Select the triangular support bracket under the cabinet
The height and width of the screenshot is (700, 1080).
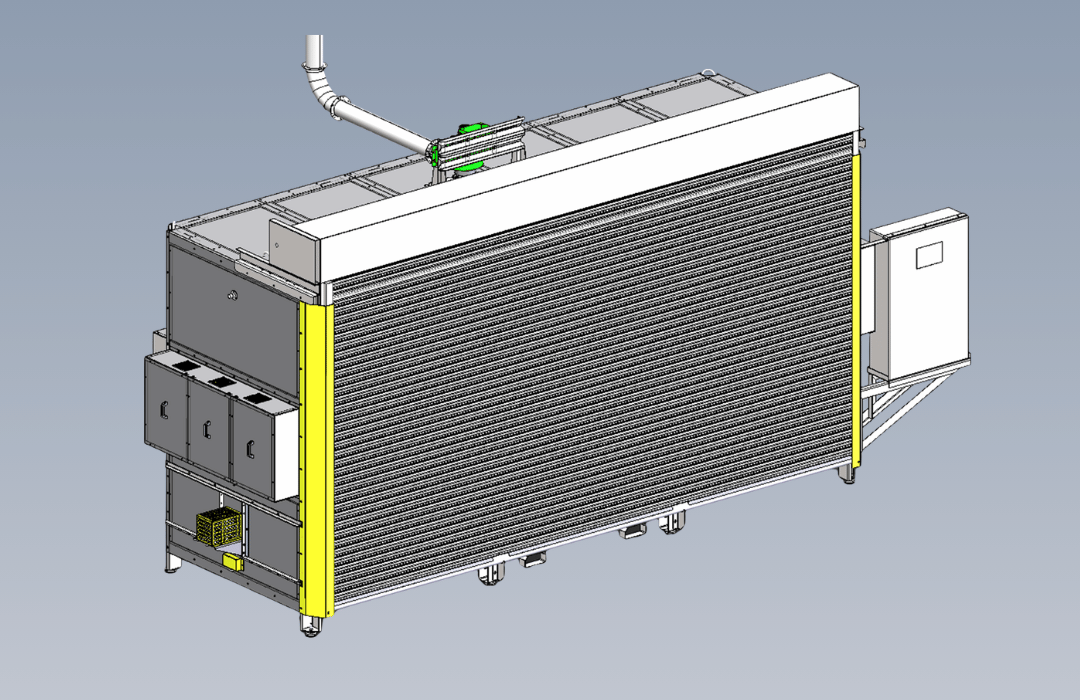(908, 406)
